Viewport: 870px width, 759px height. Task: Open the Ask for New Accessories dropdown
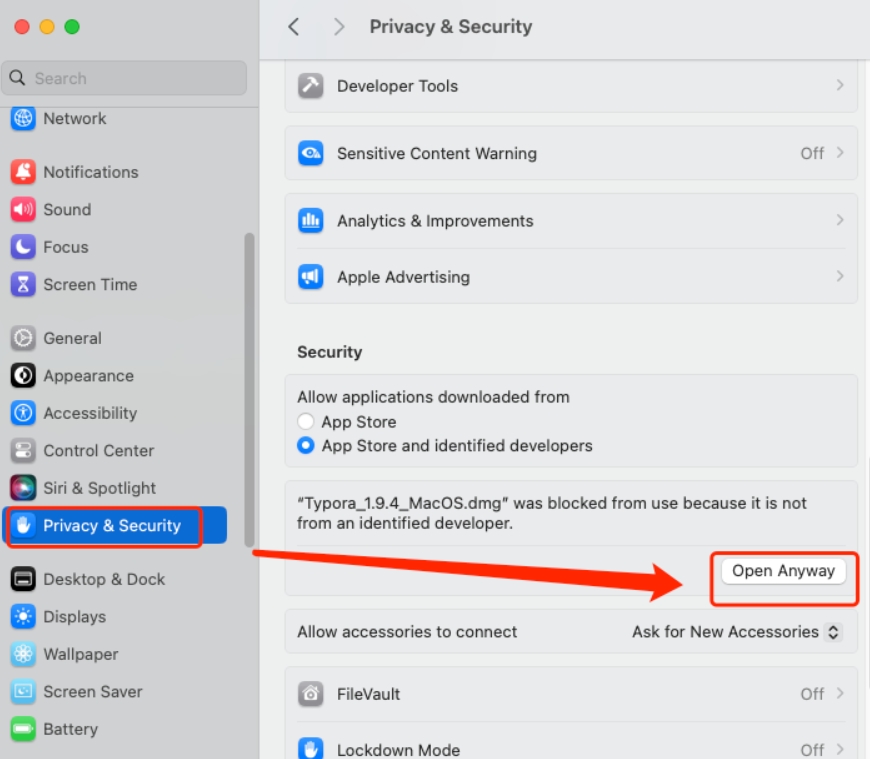[736, 632]
